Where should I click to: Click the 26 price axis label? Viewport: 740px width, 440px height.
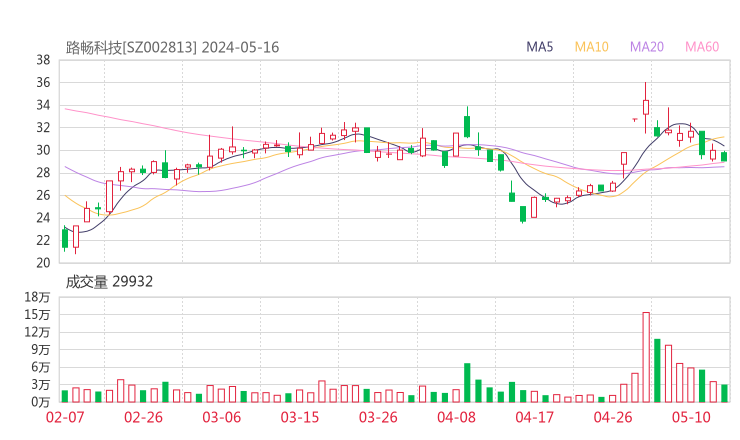(x=43, y=195)
